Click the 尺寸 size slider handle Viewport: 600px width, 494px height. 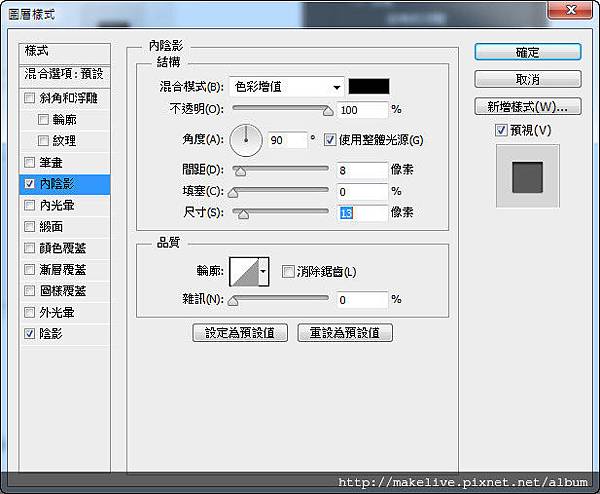coord(243,215)
